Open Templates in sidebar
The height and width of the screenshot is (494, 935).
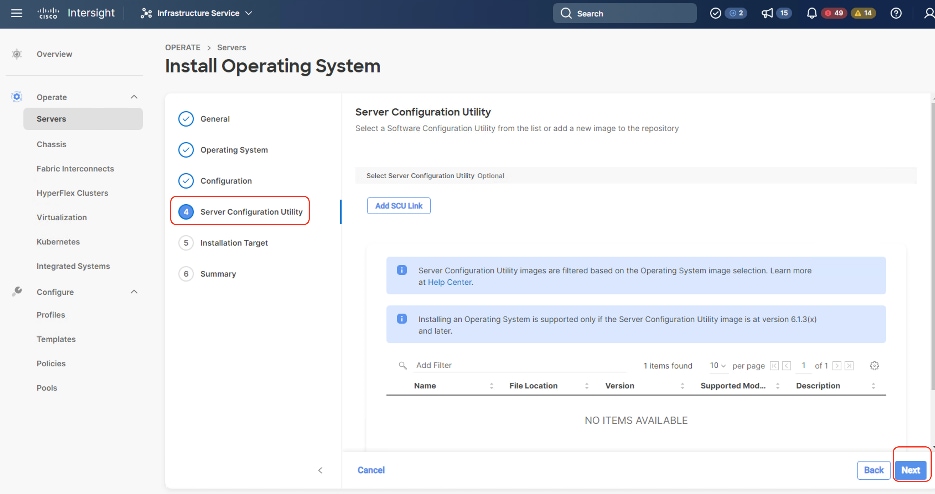(56, 339)
